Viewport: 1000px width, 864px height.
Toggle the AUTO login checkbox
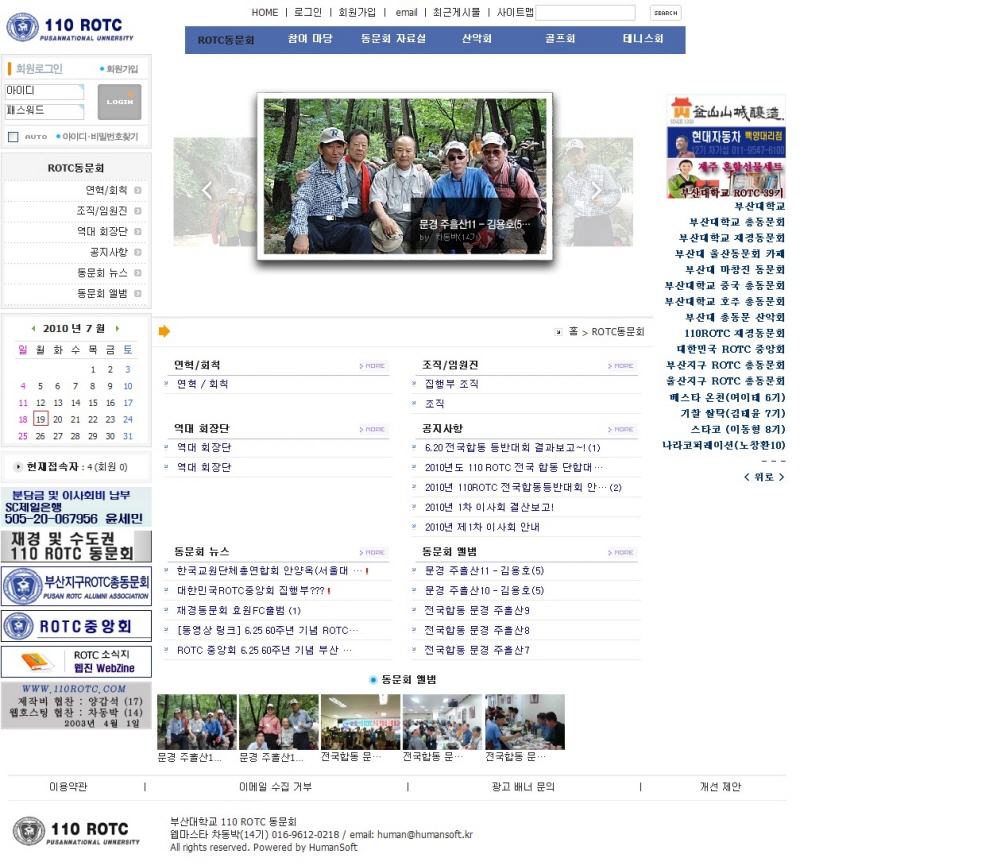[x=13, y=137]
